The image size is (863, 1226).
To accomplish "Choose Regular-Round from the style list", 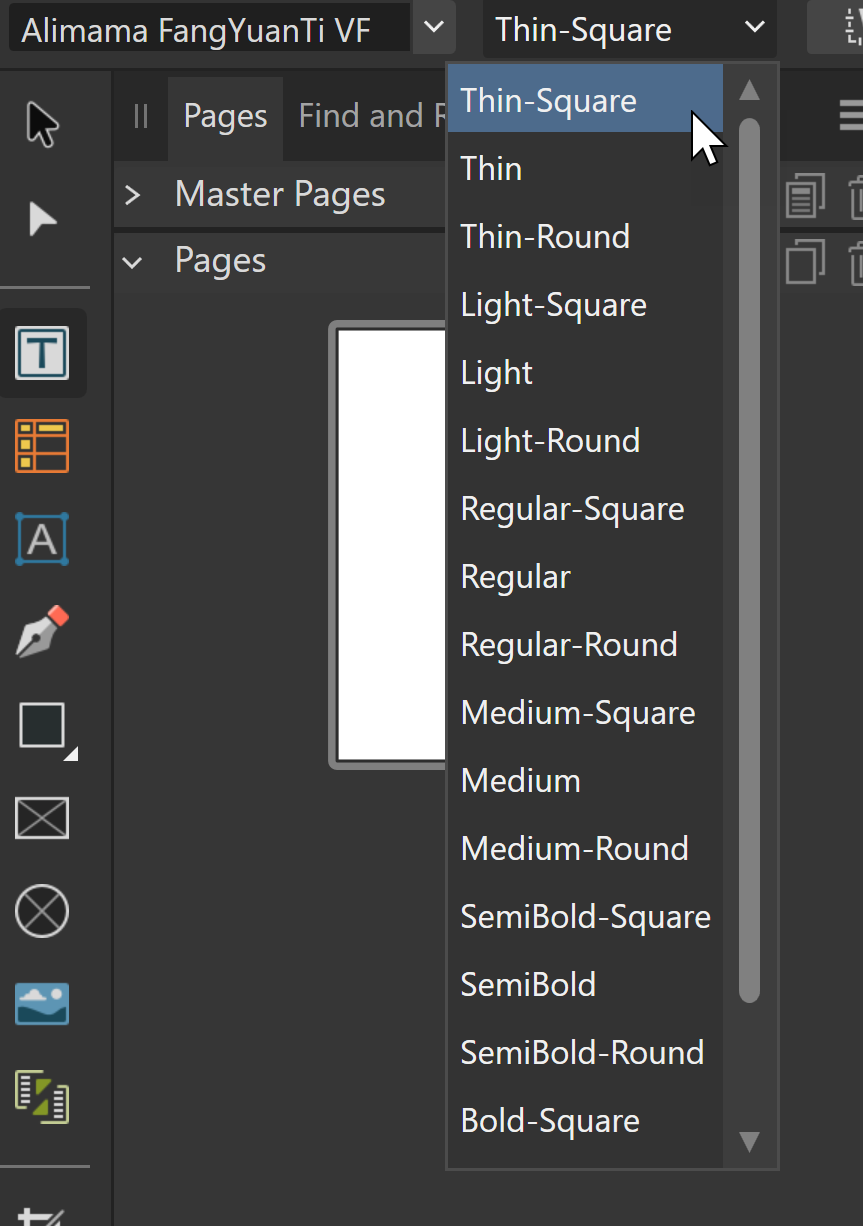I will [569, 644].
